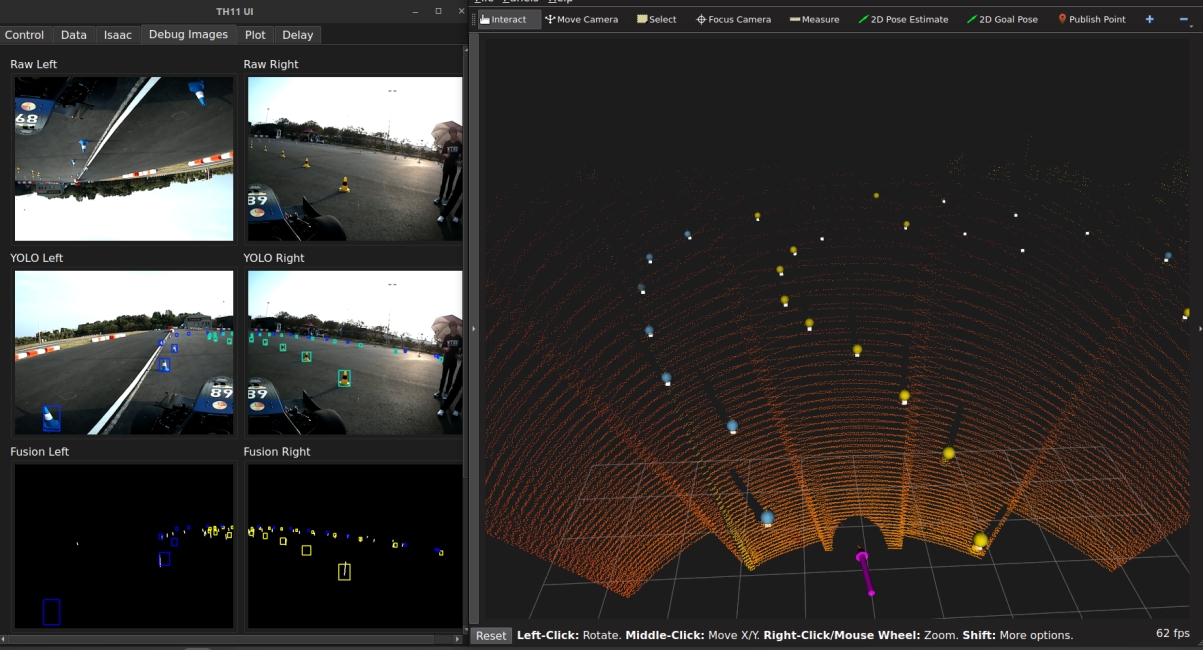The image size is (1203, 650).
Task: Choose the Move Camera tool
Action: (582, 19)
